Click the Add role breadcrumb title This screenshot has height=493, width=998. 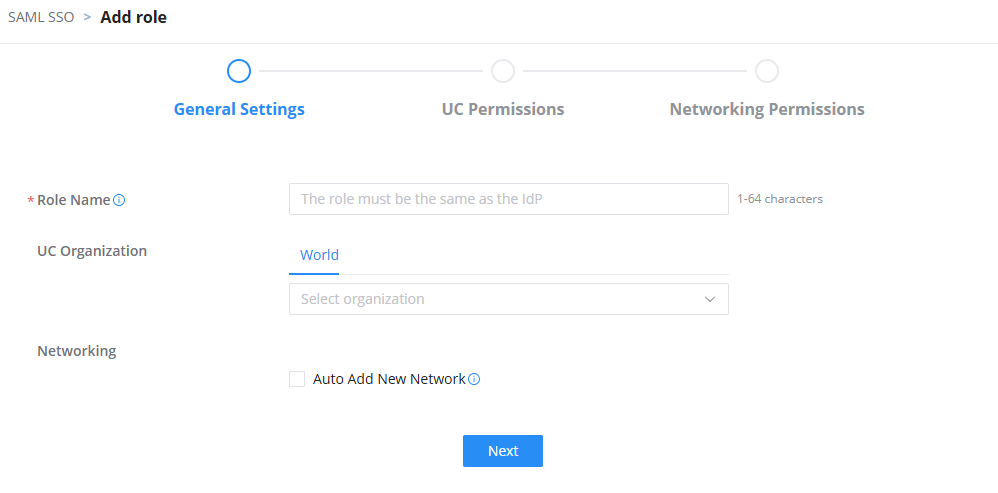(x=134, y=17)
